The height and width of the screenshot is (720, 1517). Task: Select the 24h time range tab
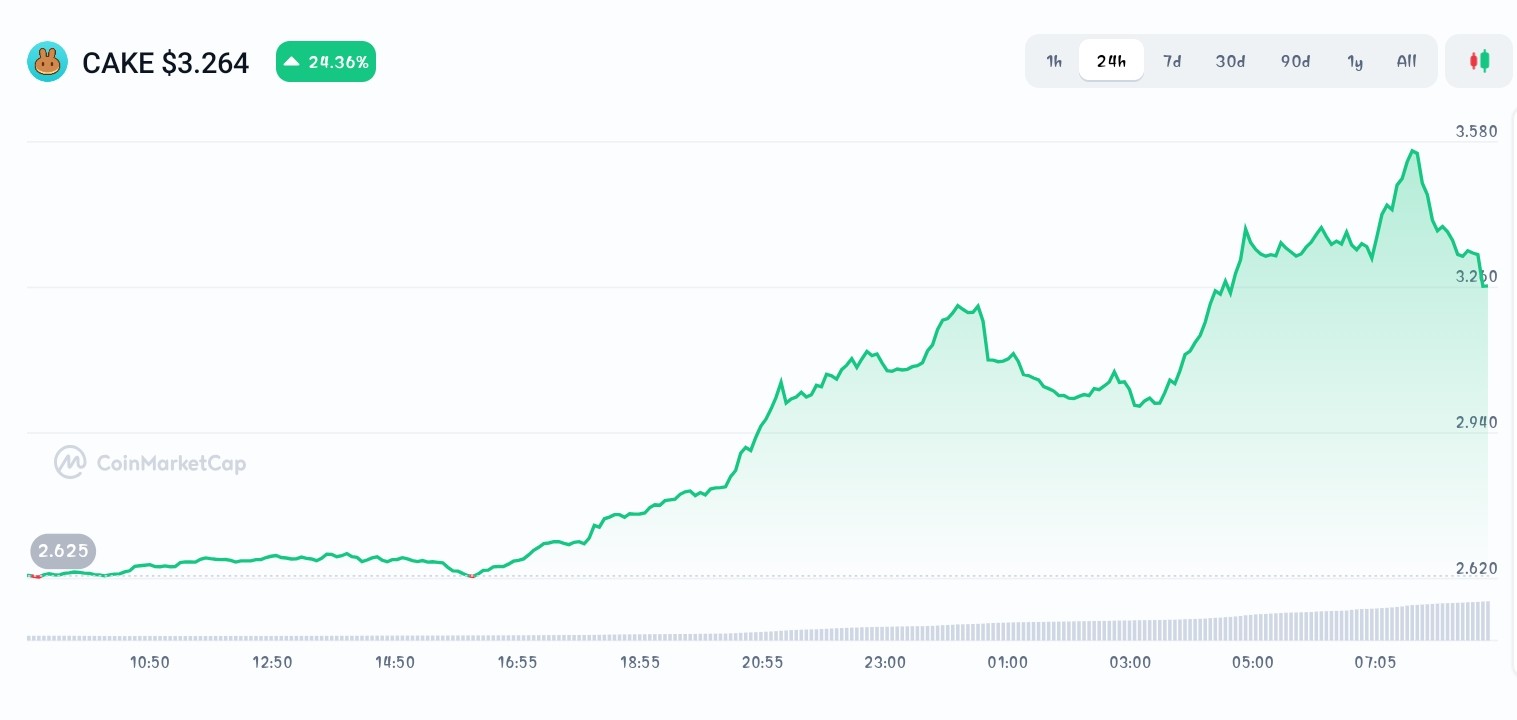[x=1111, y=61]
